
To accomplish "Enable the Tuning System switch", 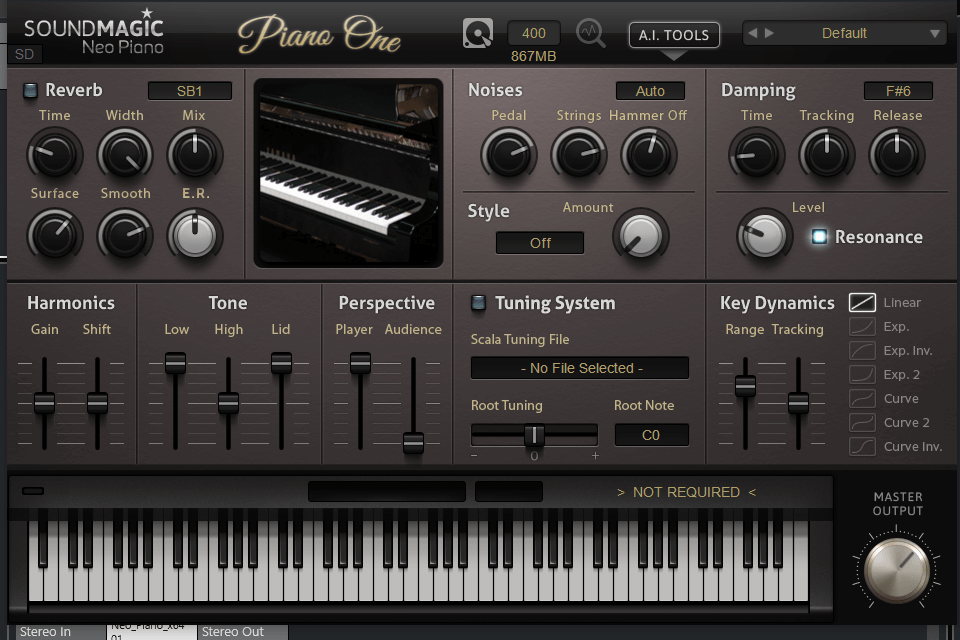I will pyautogui.click(x=478, y=303).
